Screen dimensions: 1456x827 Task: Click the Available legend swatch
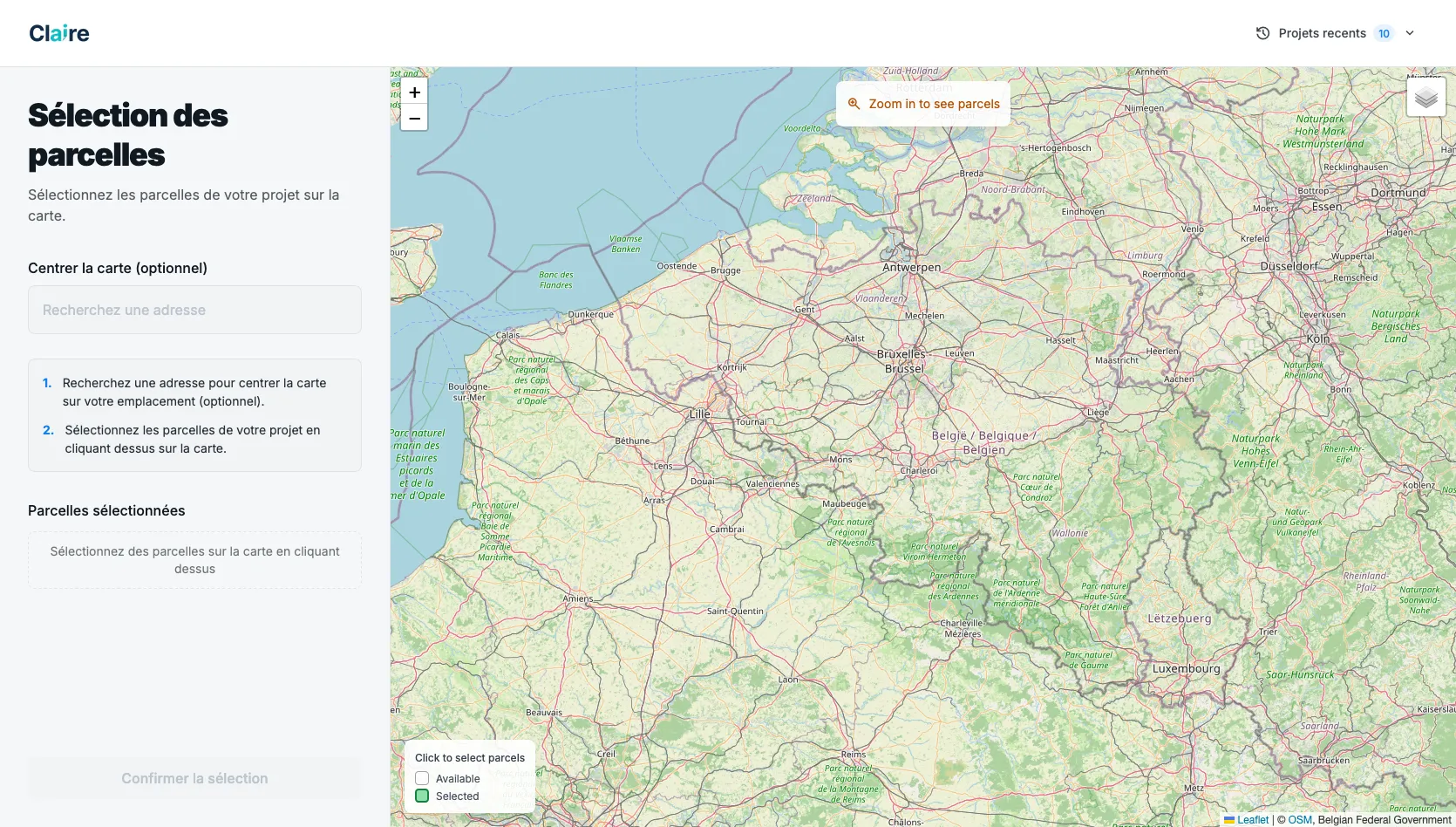(x=422, y=778)
